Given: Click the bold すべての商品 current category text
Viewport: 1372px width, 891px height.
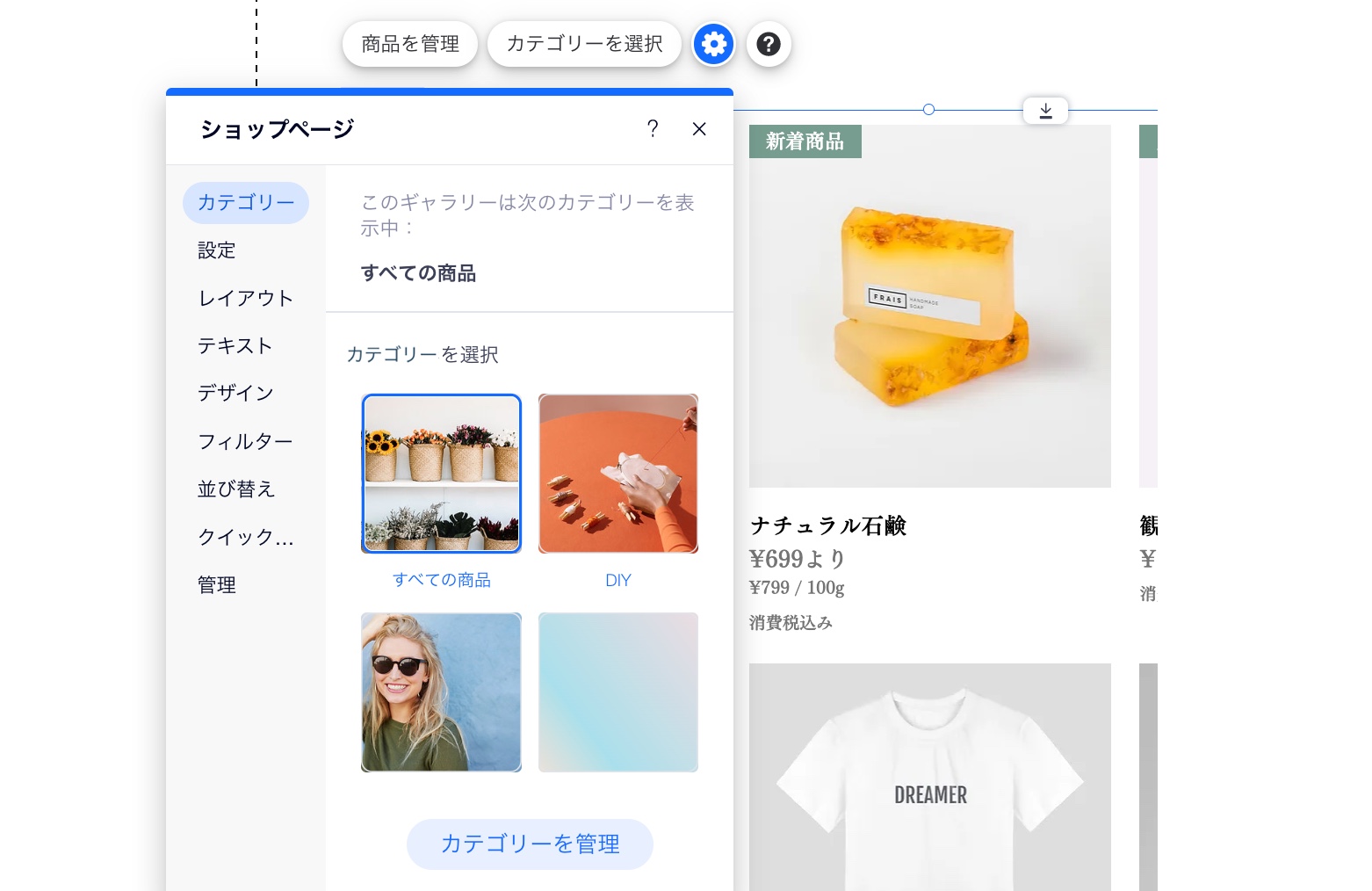Looking at the screenshot, I should (418, 273).
